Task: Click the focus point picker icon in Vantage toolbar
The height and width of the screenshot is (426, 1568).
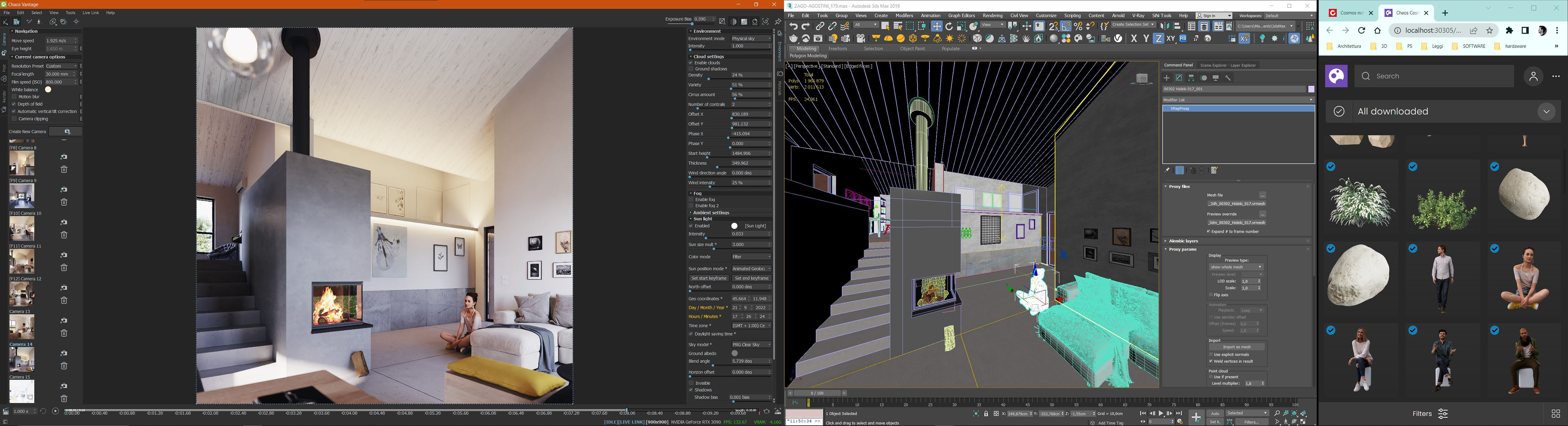Action: pyautogui.click(x=76, y=22)
